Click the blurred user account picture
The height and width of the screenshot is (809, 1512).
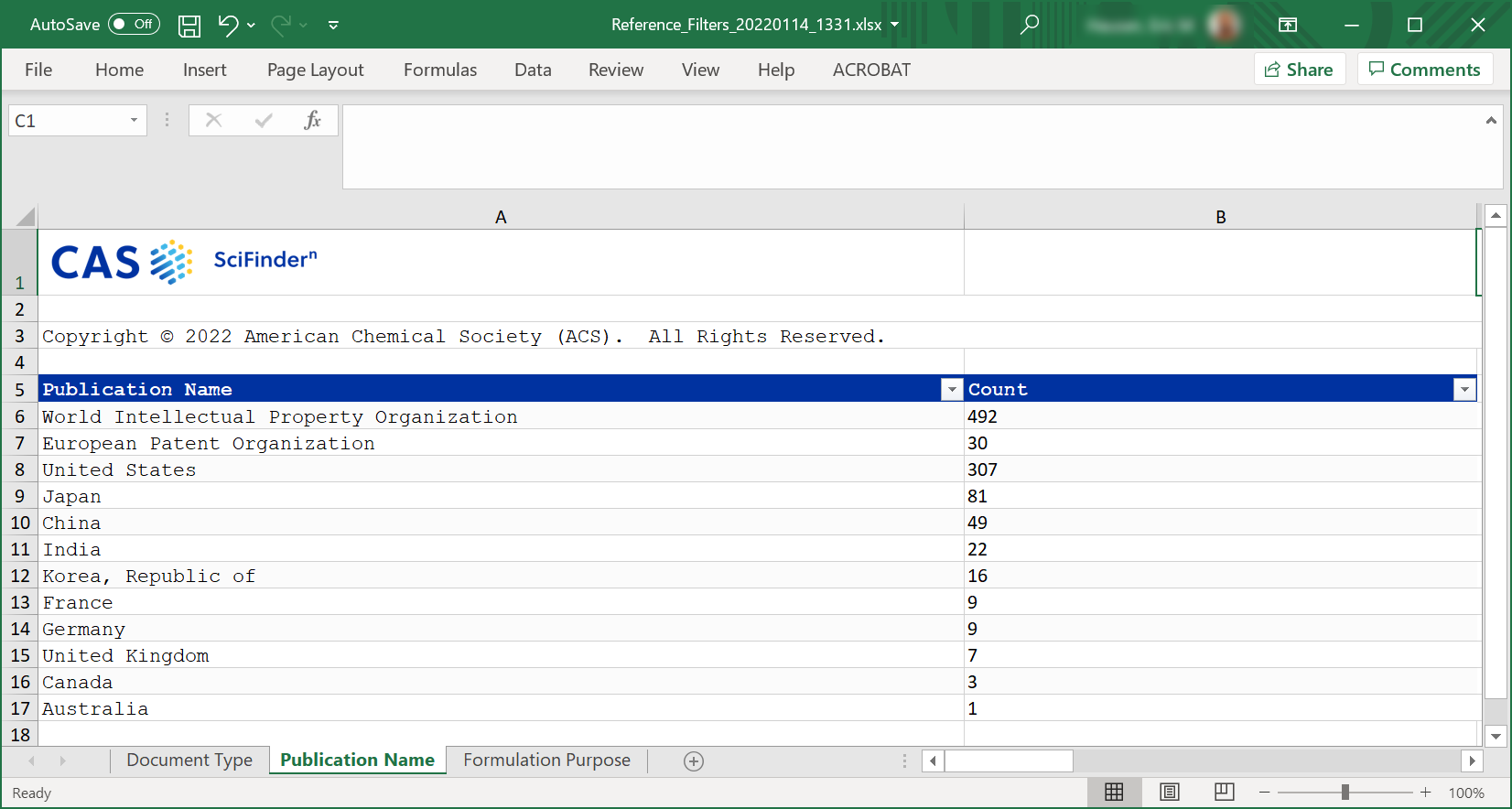coord(1224,25)
